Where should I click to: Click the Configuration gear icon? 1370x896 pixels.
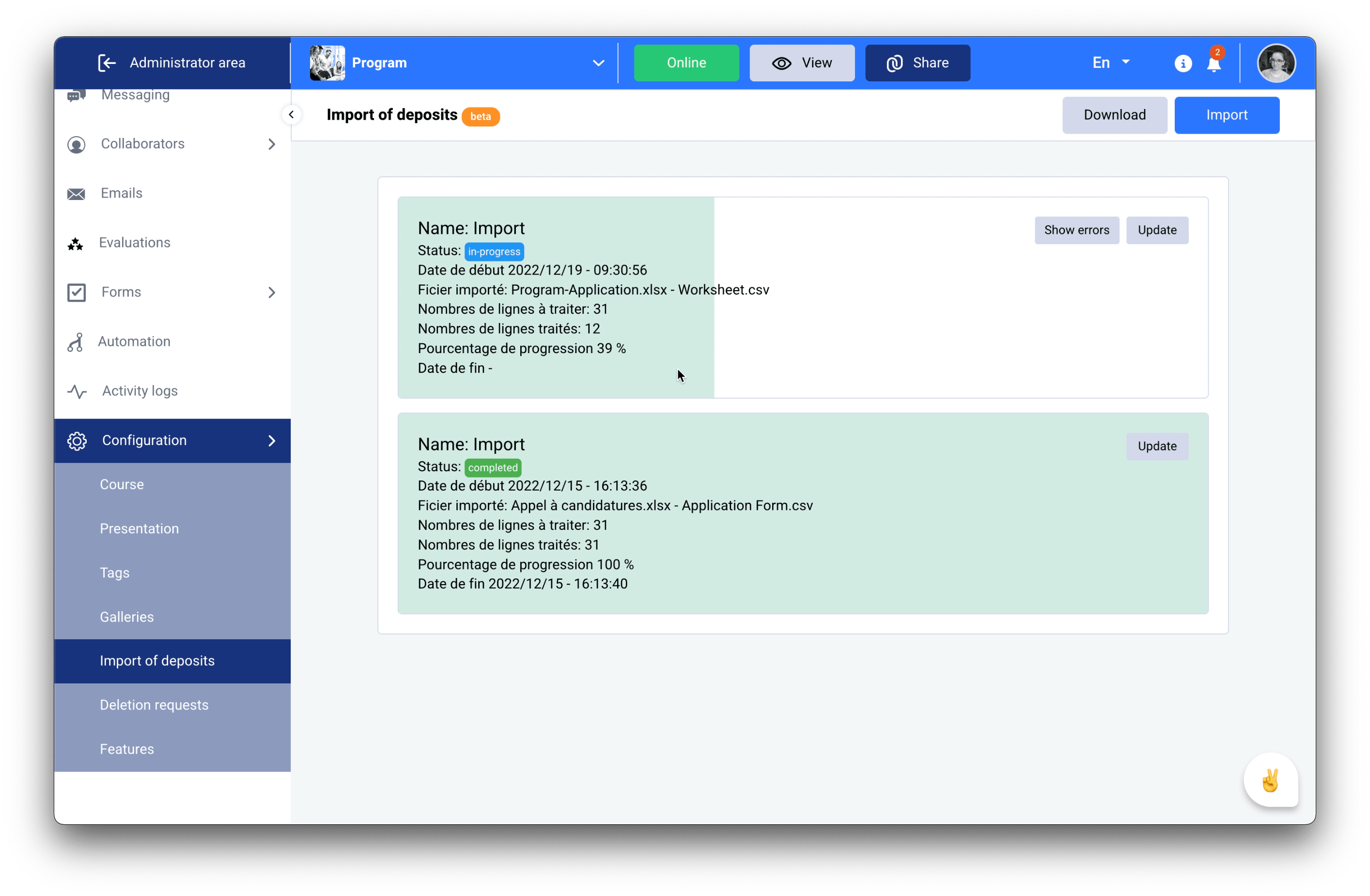tap(77, 441)
